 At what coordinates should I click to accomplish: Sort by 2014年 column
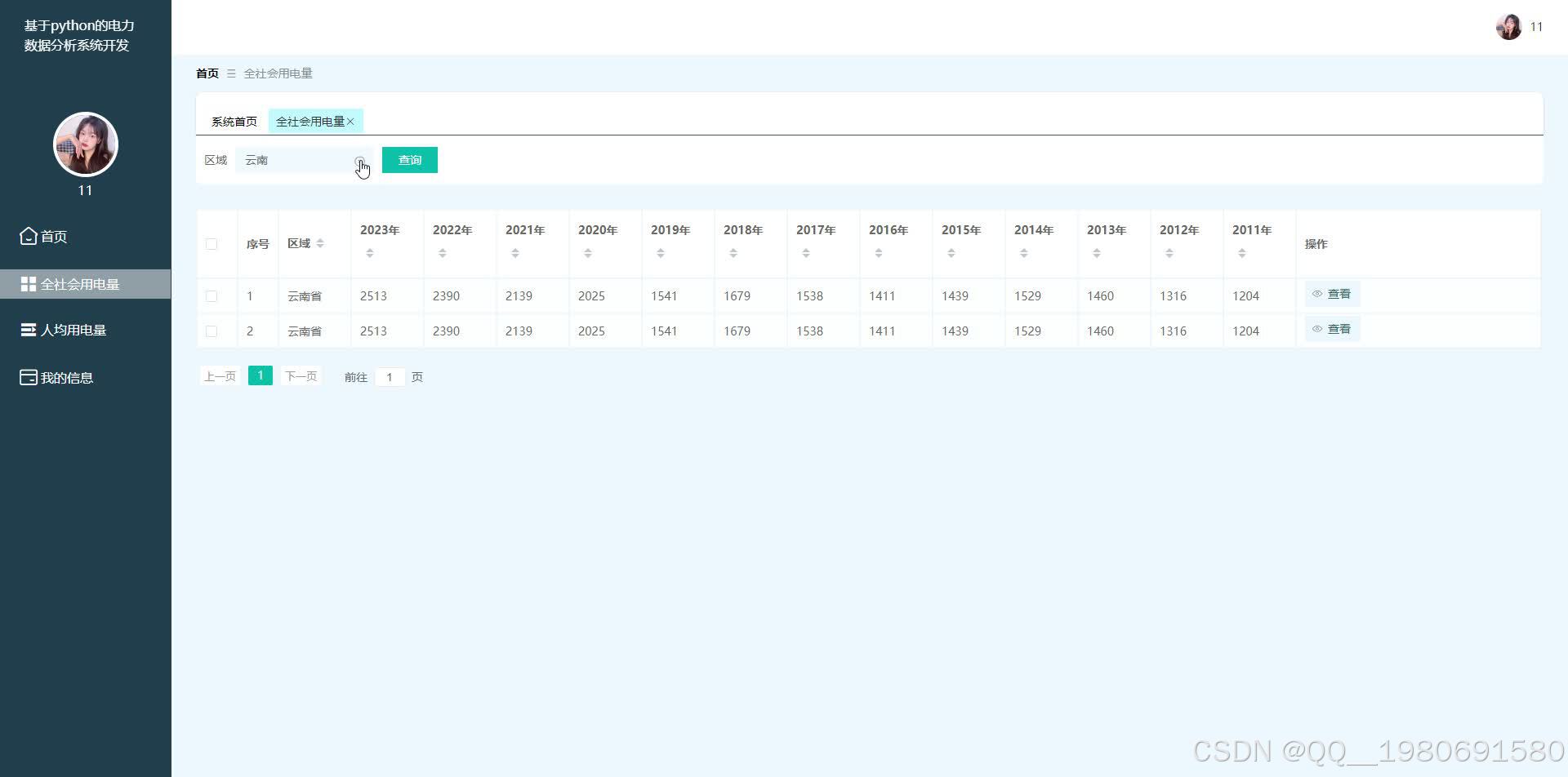pos(1024,254)
